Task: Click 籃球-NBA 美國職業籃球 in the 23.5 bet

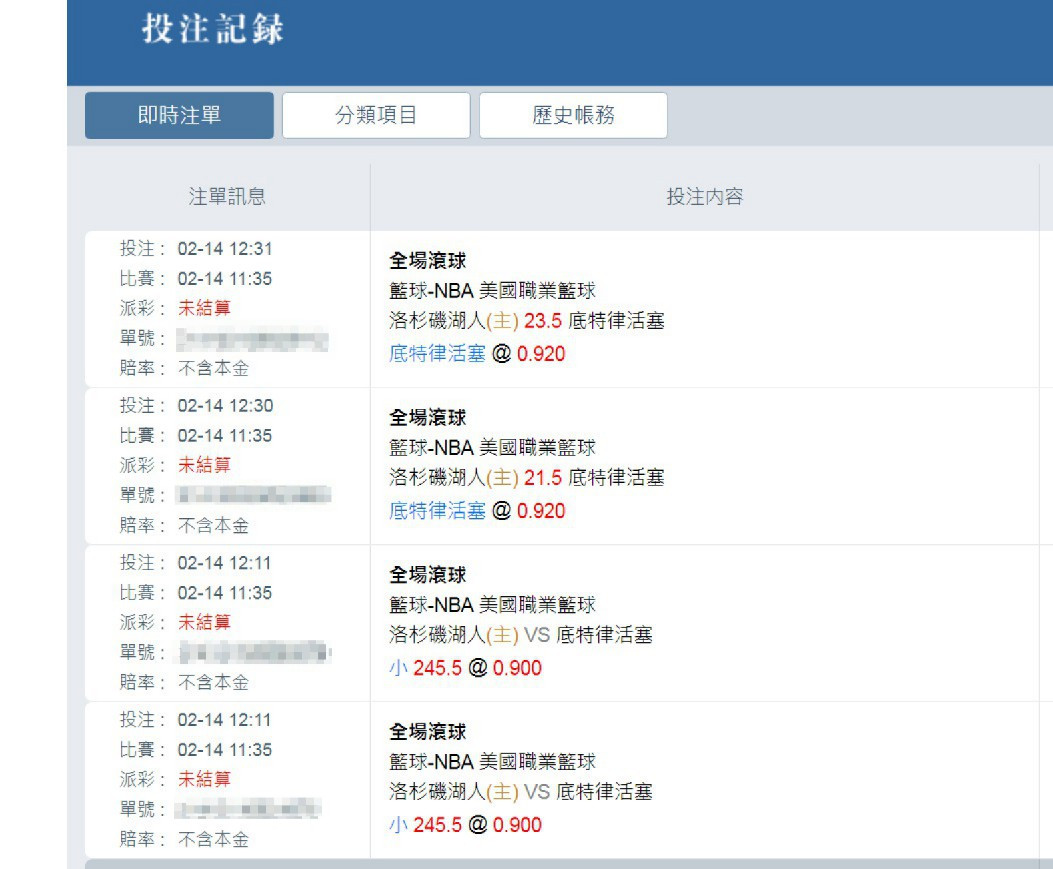Action: pyautogui.click(x=492, y=291)
